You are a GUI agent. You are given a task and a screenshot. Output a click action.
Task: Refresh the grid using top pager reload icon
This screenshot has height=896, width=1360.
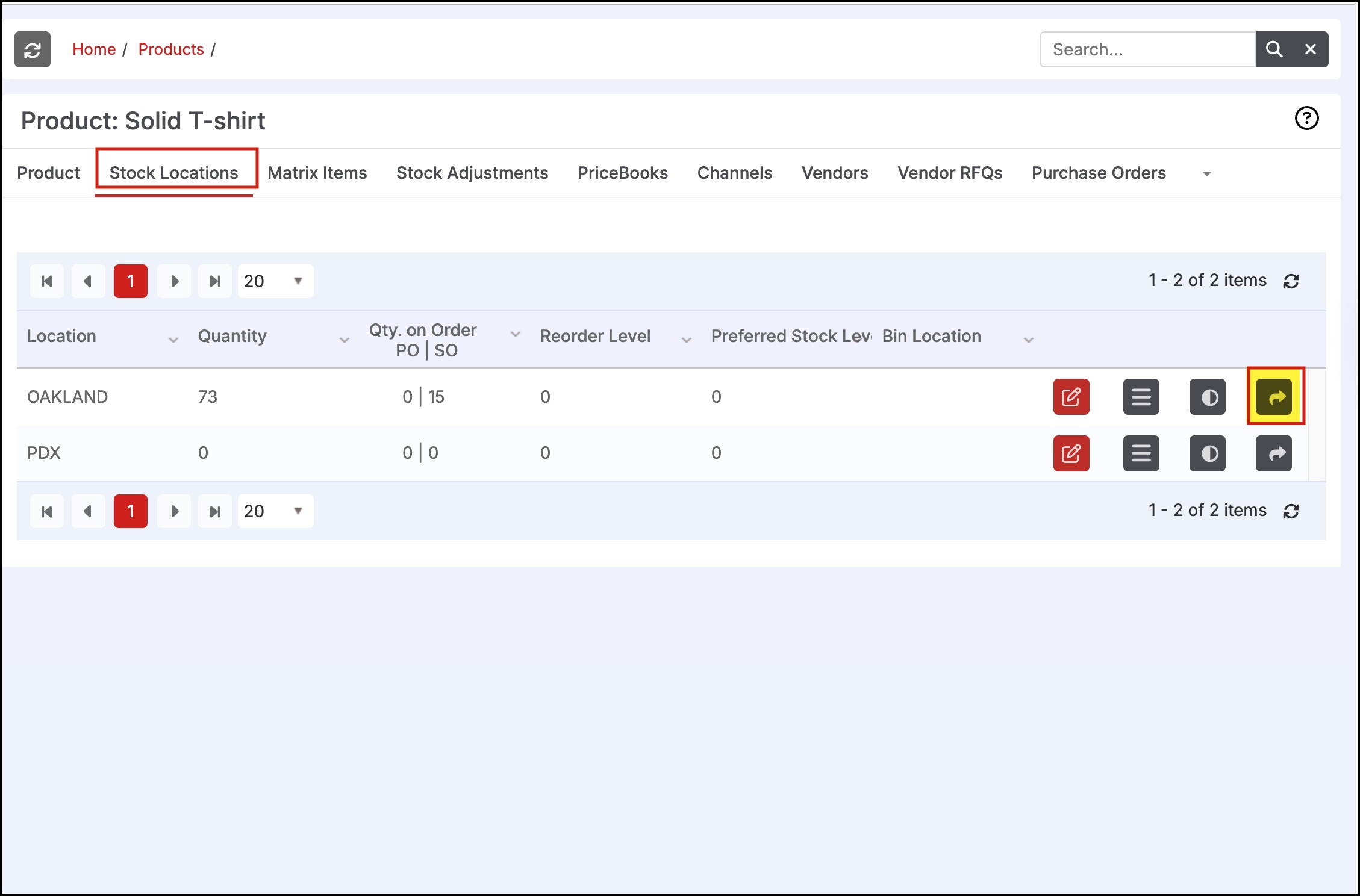click(x=1291, y=281)
